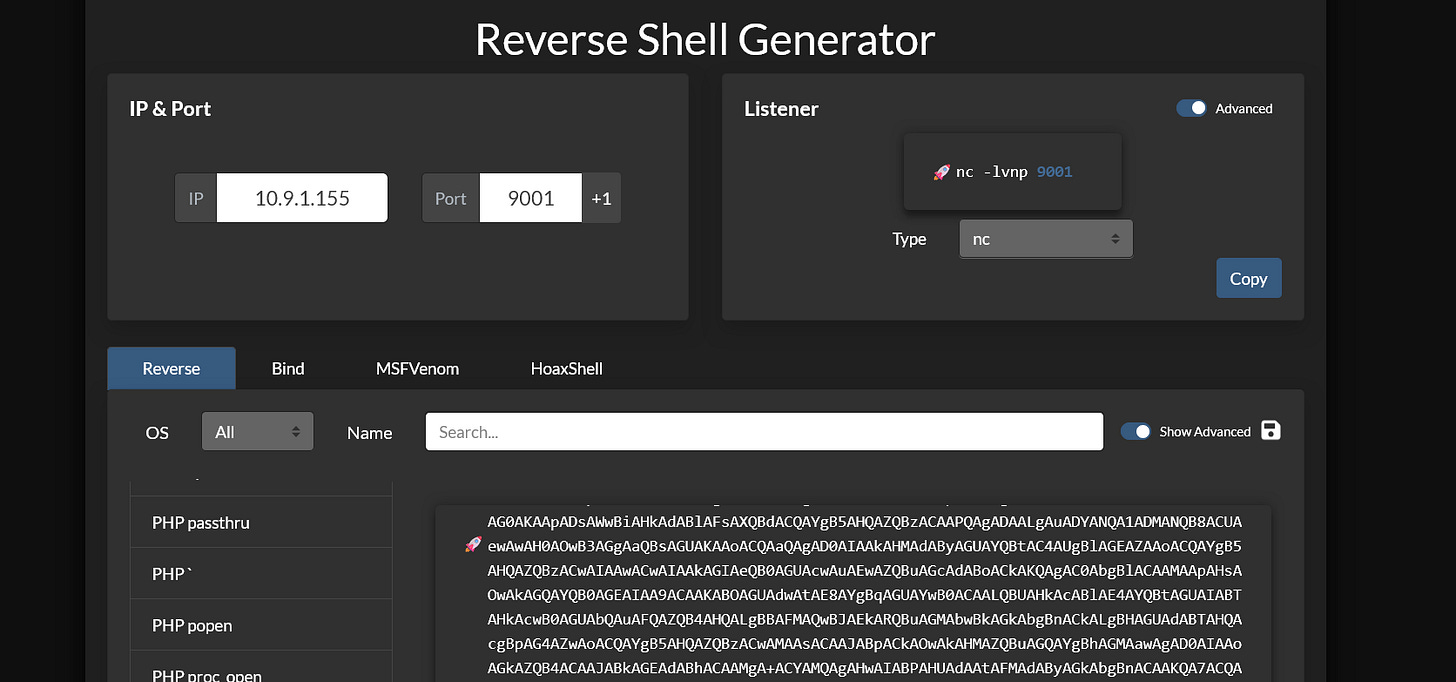Click the IP & Port heading
Image resolution: width=1456 pixels, height=682 pixels.
pos(170,109)
